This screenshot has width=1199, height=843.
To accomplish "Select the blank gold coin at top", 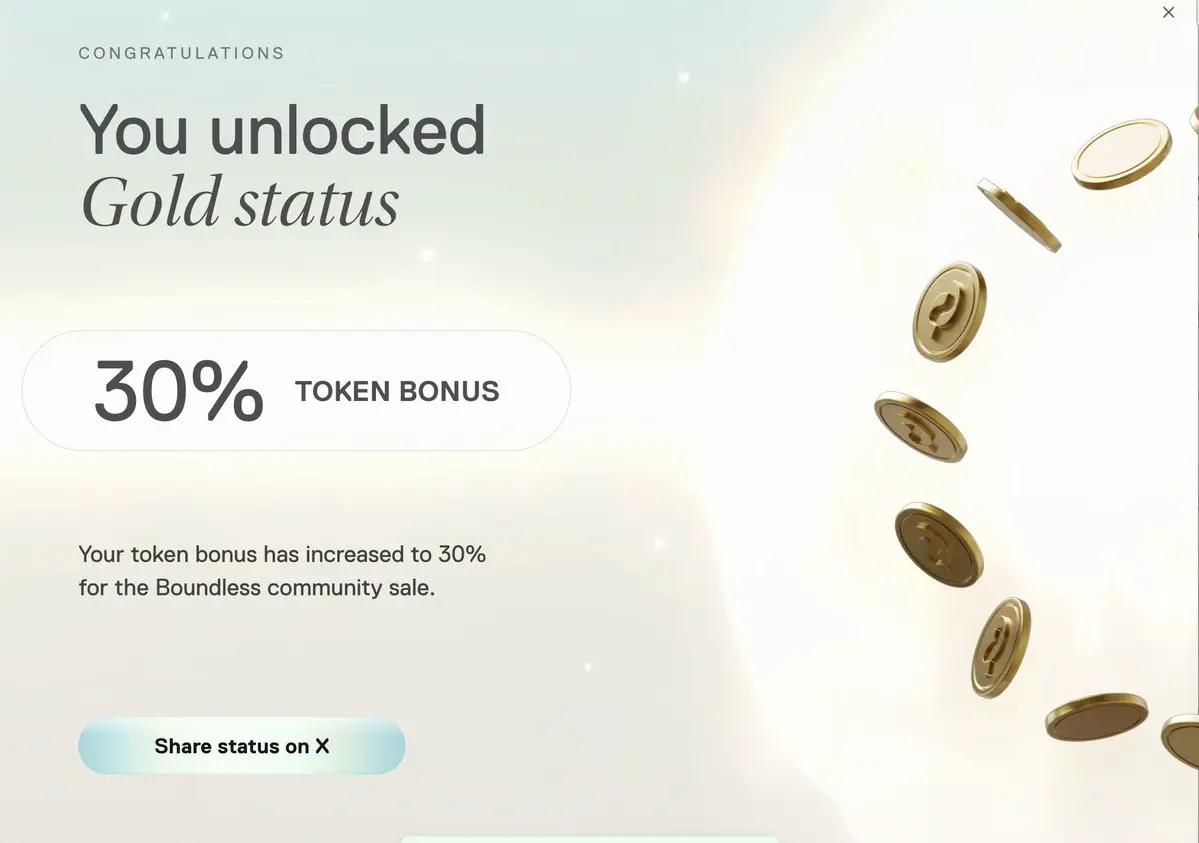I will 1122,154.
